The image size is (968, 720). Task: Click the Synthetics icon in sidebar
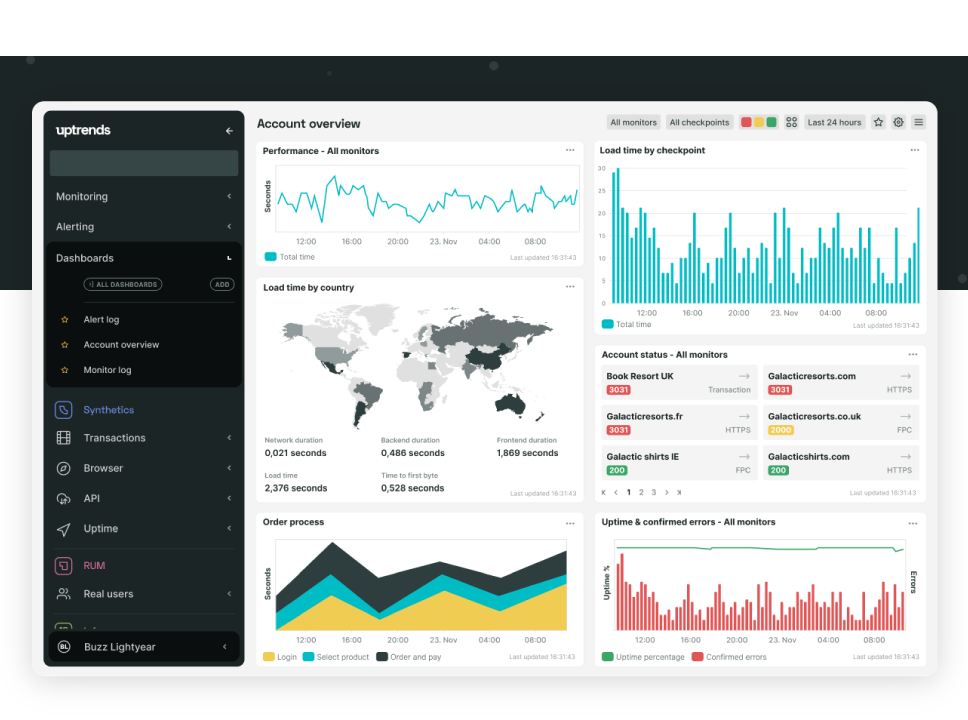pos(64,410)
